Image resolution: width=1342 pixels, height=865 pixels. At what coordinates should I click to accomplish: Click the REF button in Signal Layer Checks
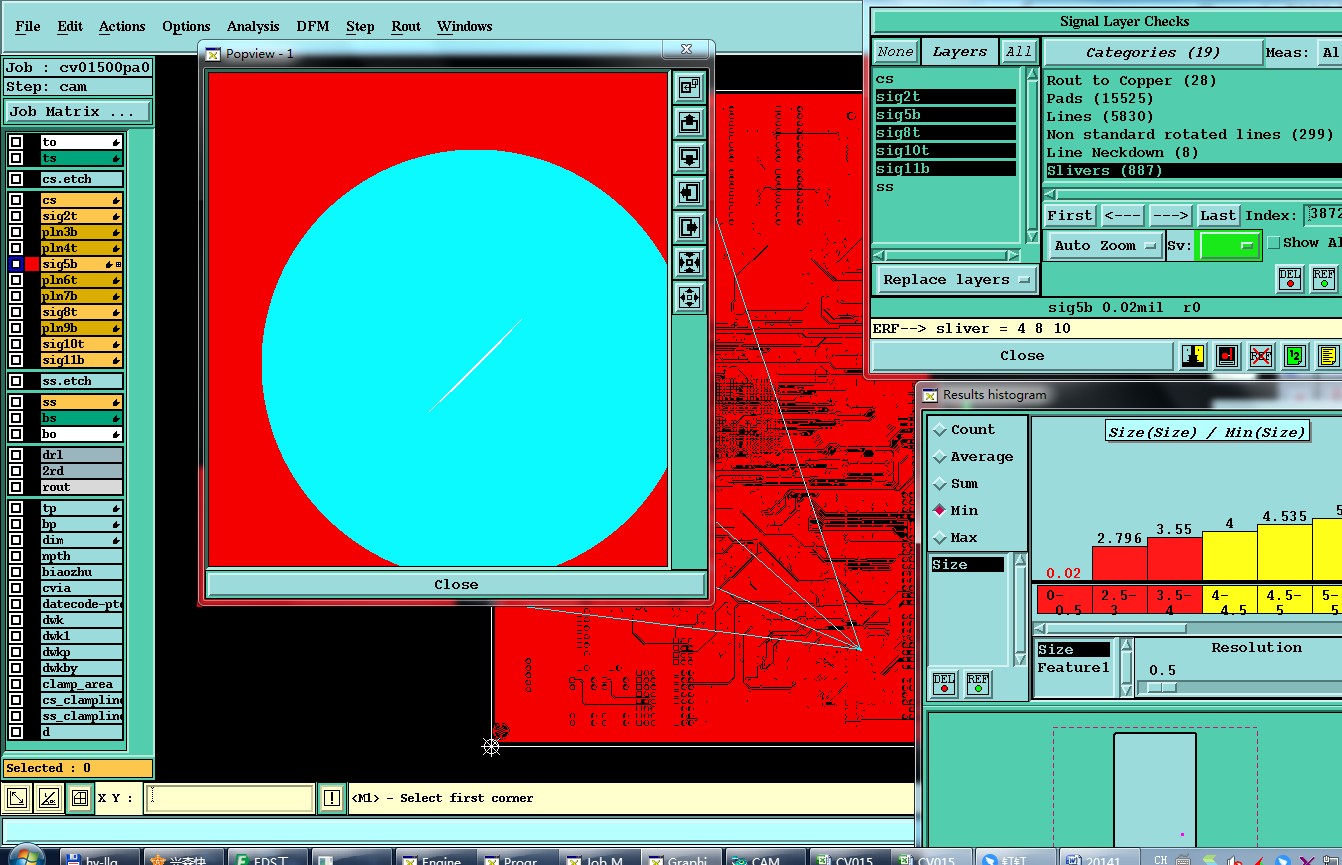pos(1324,279)
